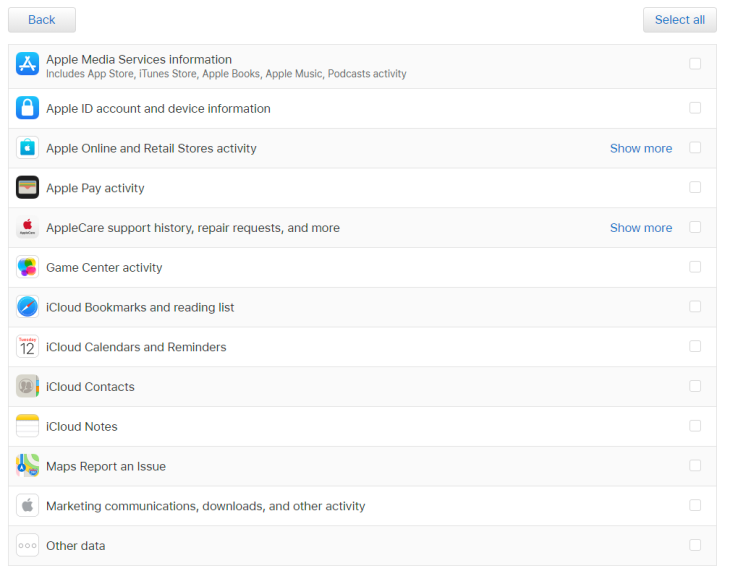Click the blue lock Apple ID icon
Viewport: 730px width, 576px height.
[27, 108]
